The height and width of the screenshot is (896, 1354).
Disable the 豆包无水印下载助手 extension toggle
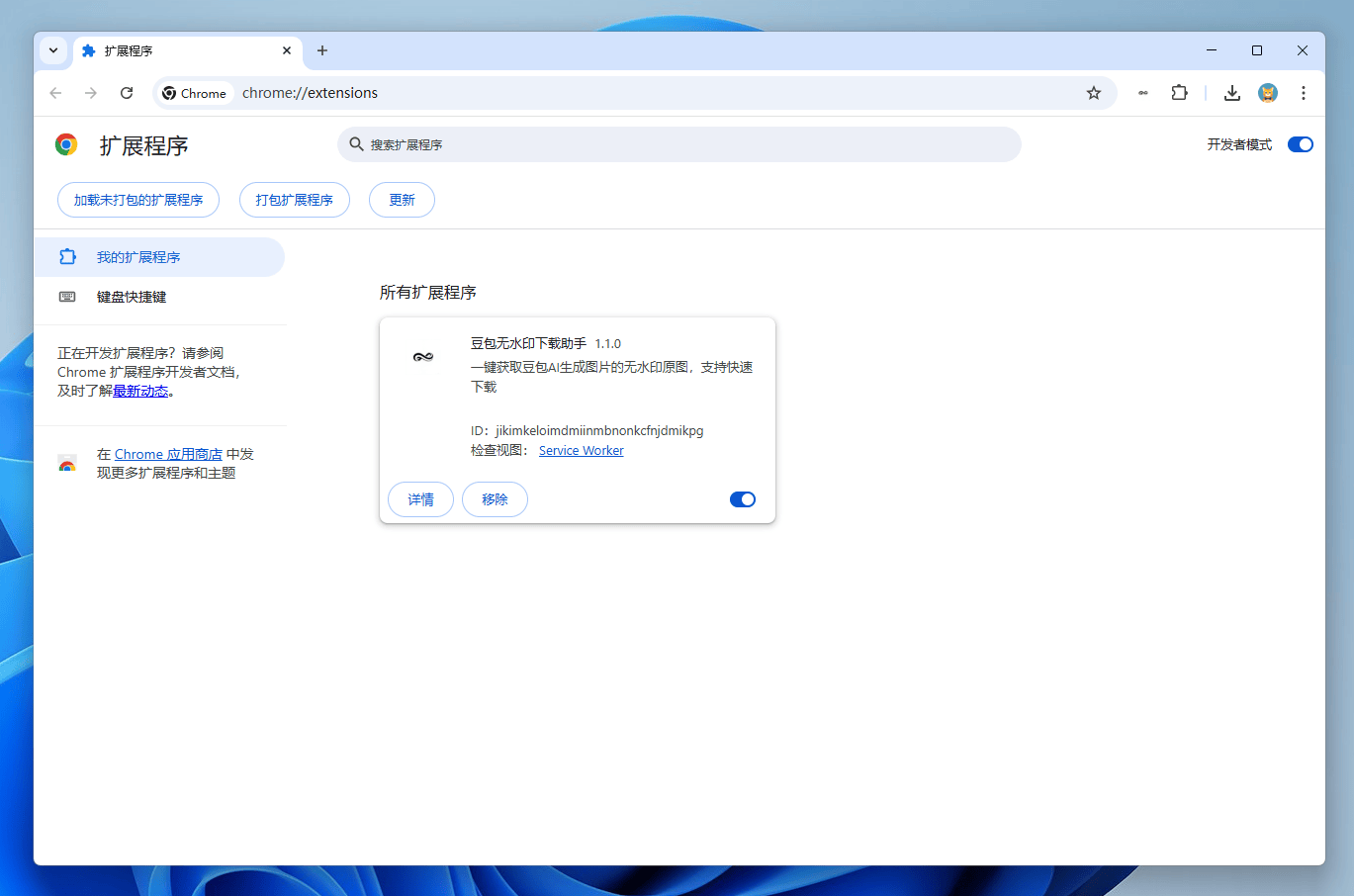pos(742,499)
